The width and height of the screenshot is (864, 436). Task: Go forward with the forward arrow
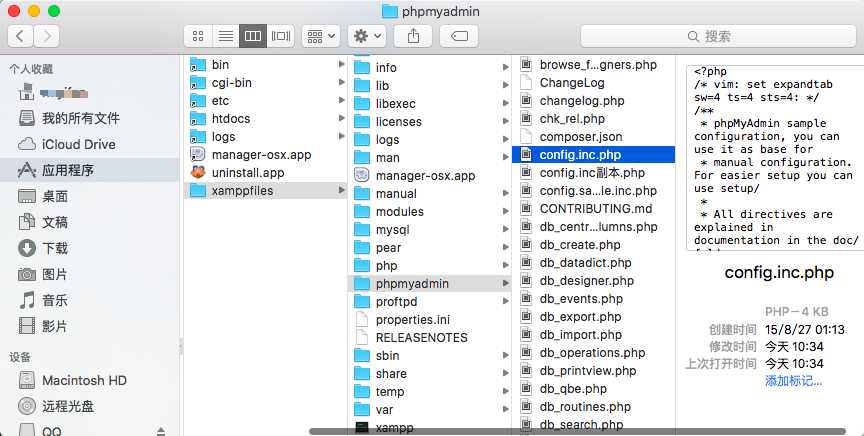coord(47,36)
